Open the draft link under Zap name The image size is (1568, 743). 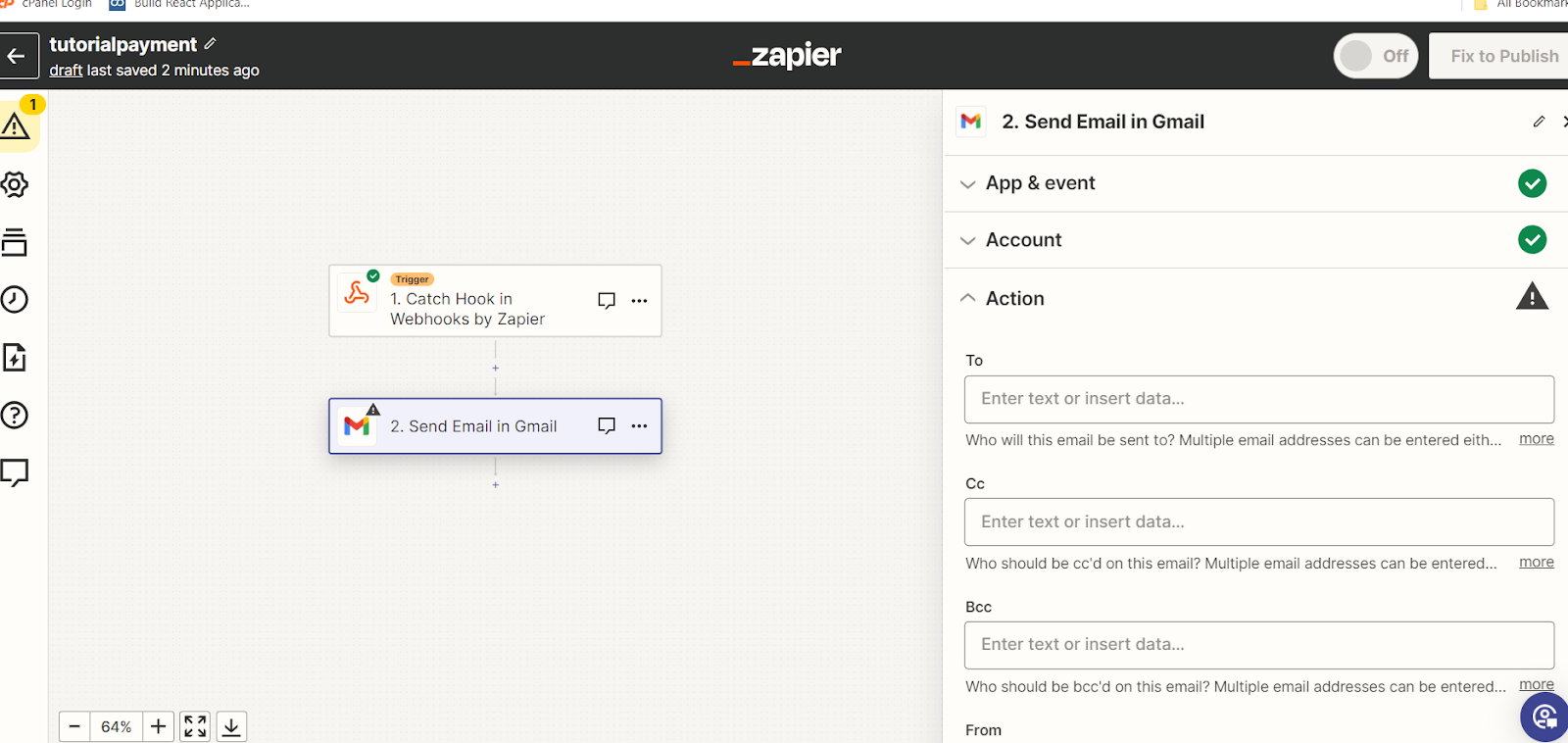66,71
